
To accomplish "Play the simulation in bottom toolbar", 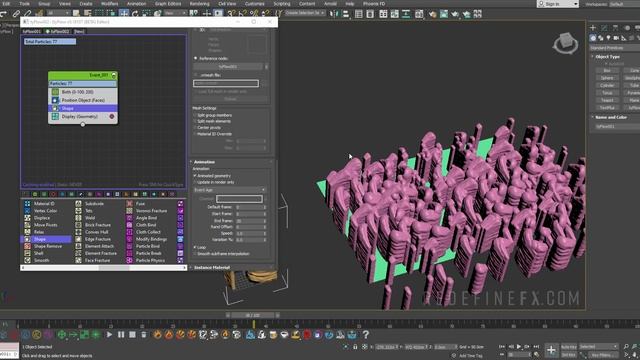I will tap(109, 335).
